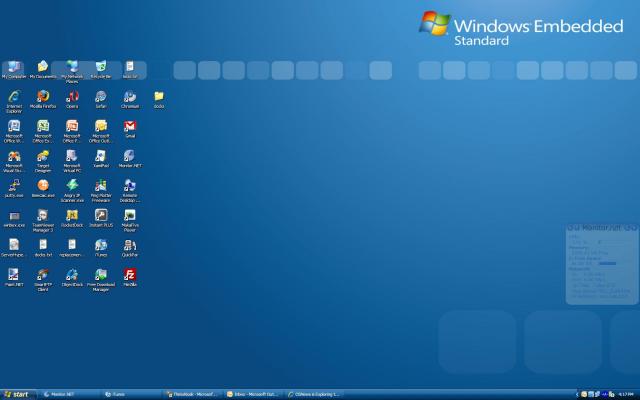
Task: Switch to Monitor.NET taskbar button
Action: (x=69, y=394)
